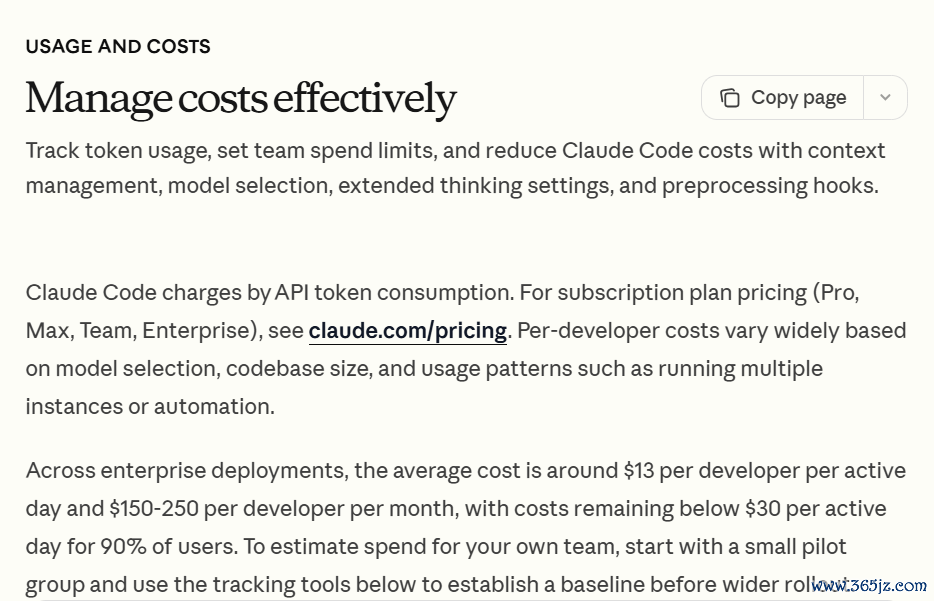
Task: Click the words 'Track token usage' in subtitle
Action: [118, 151]
